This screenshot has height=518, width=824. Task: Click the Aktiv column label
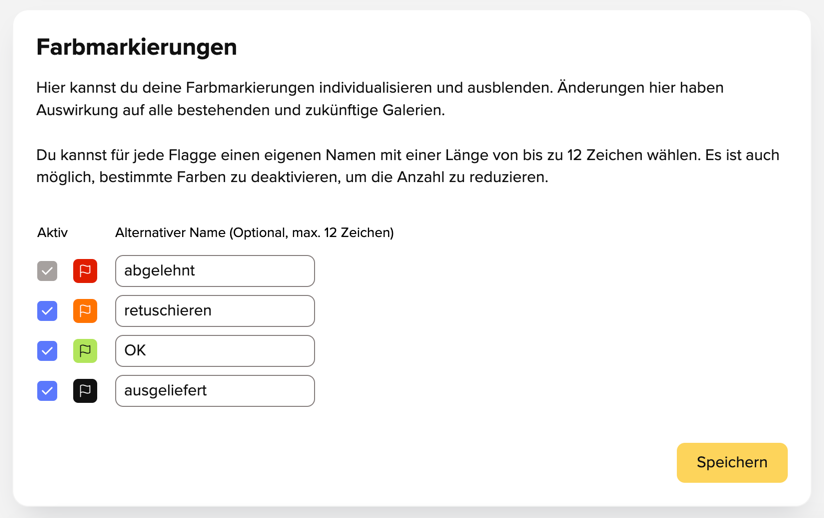pos(53,233)
